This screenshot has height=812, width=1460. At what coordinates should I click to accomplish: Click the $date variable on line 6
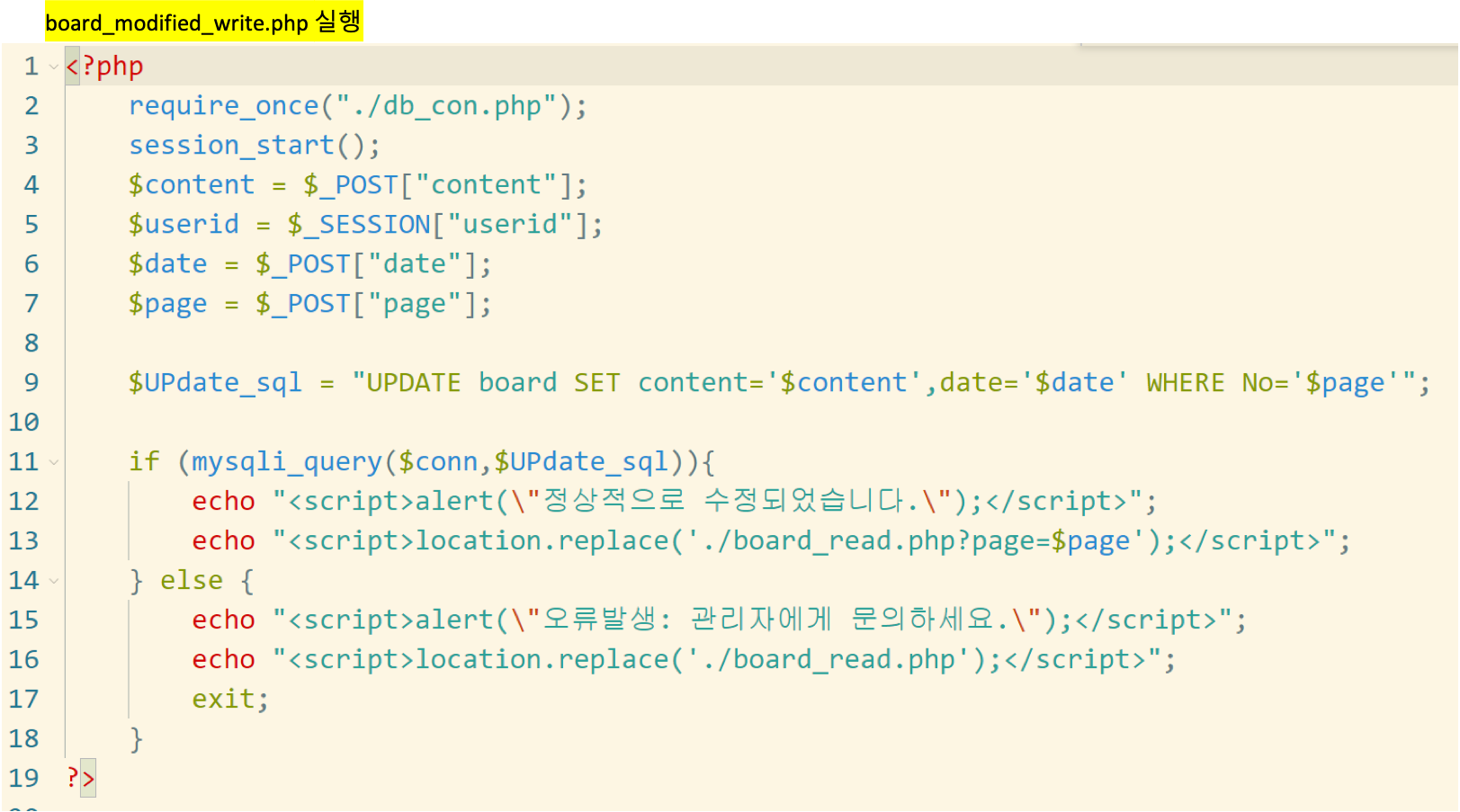[168, 264]
